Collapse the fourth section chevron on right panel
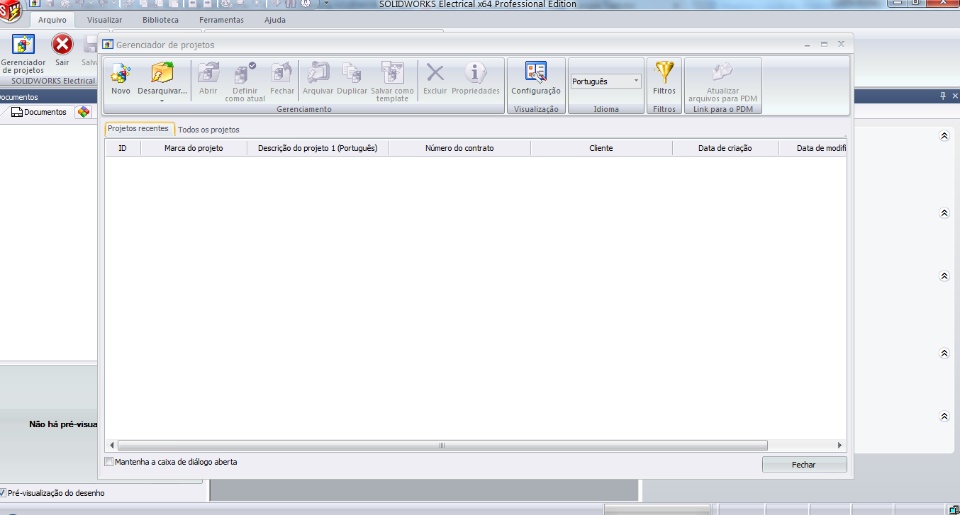 point(944,353)
